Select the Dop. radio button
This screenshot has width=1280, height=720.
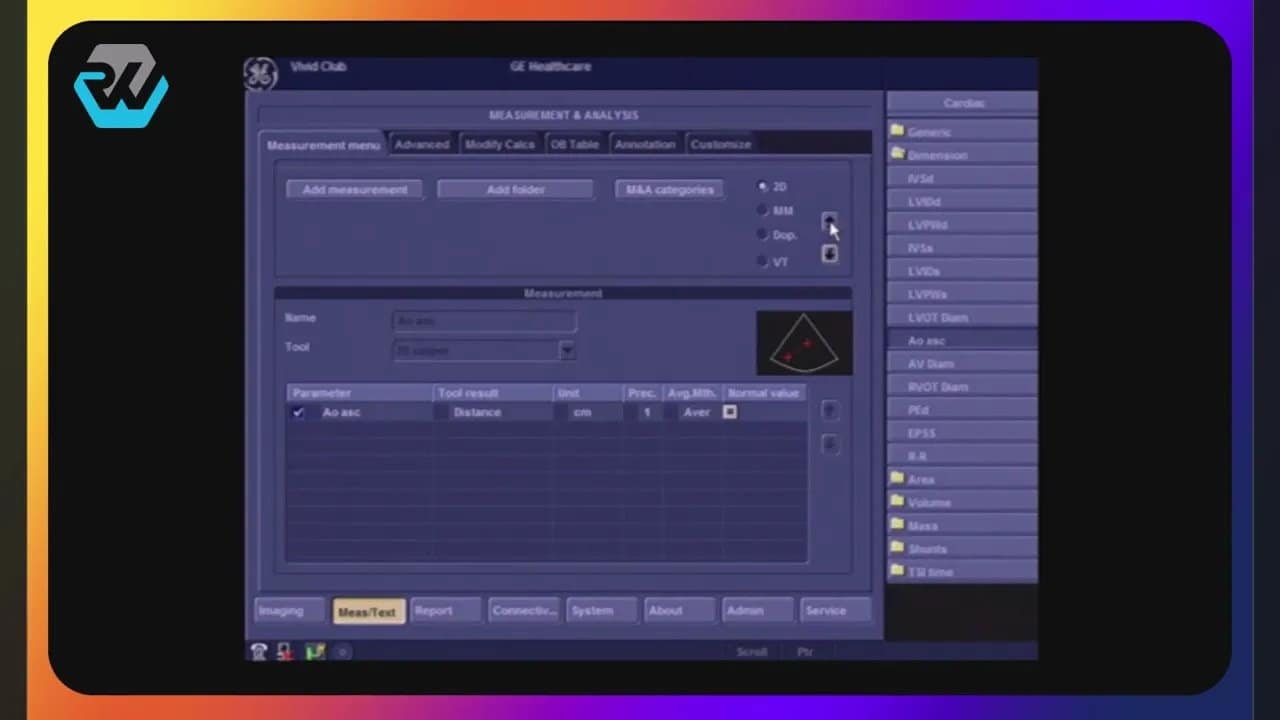coord(763,235)
